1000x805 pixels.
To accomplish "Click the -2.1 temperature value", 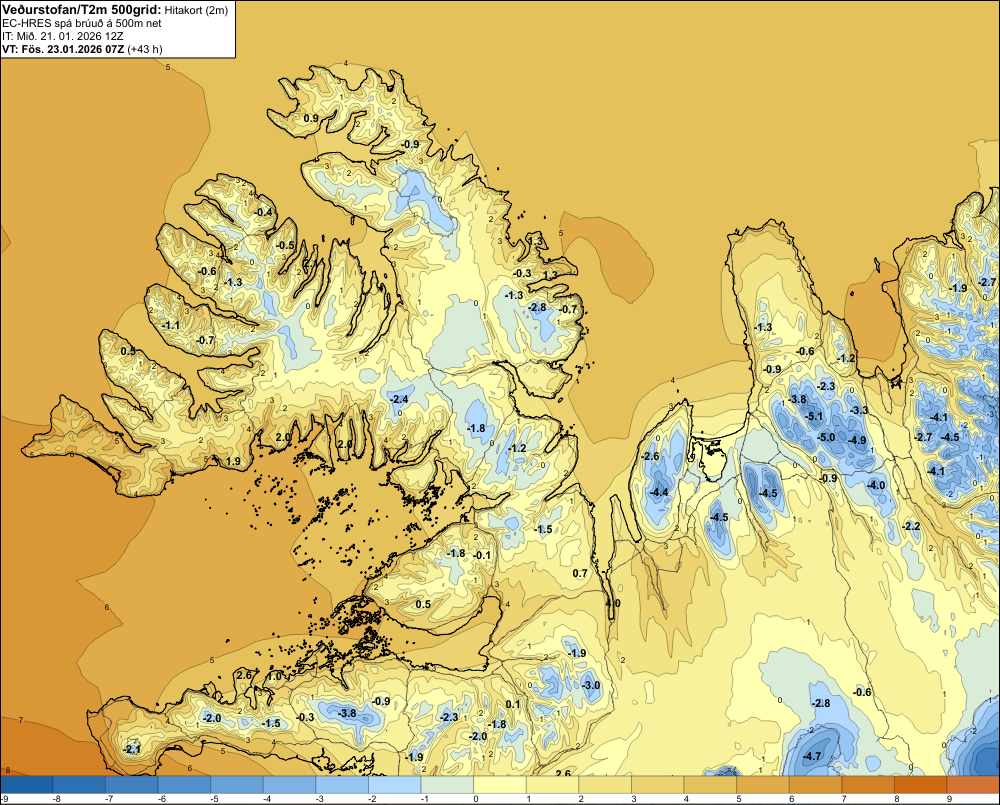I will coord(132,750).
